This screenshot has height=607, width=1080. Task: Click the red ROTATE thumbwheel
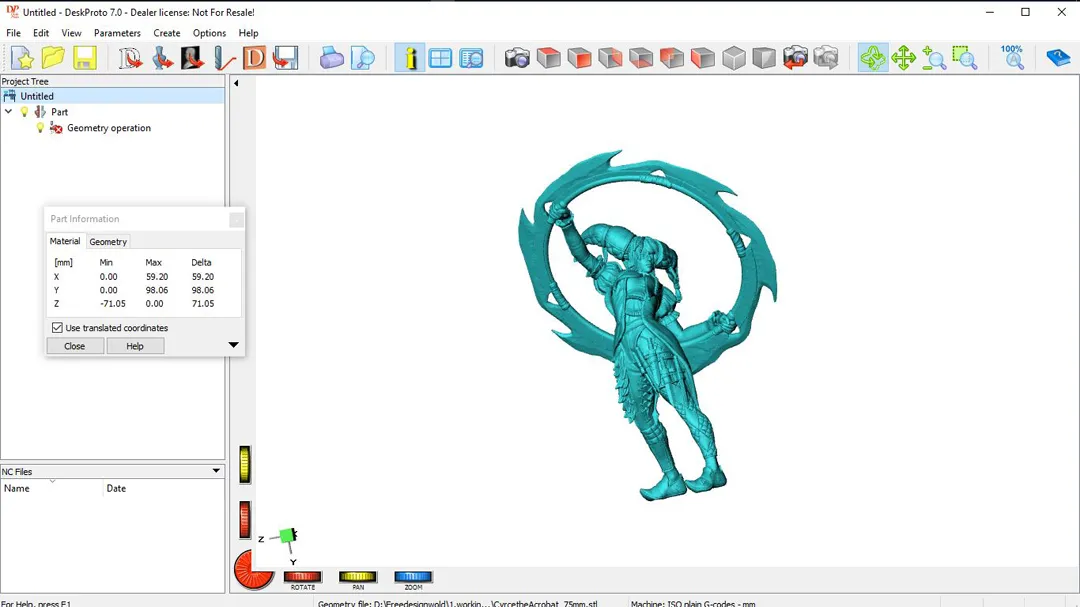click(x=302, y=577)
